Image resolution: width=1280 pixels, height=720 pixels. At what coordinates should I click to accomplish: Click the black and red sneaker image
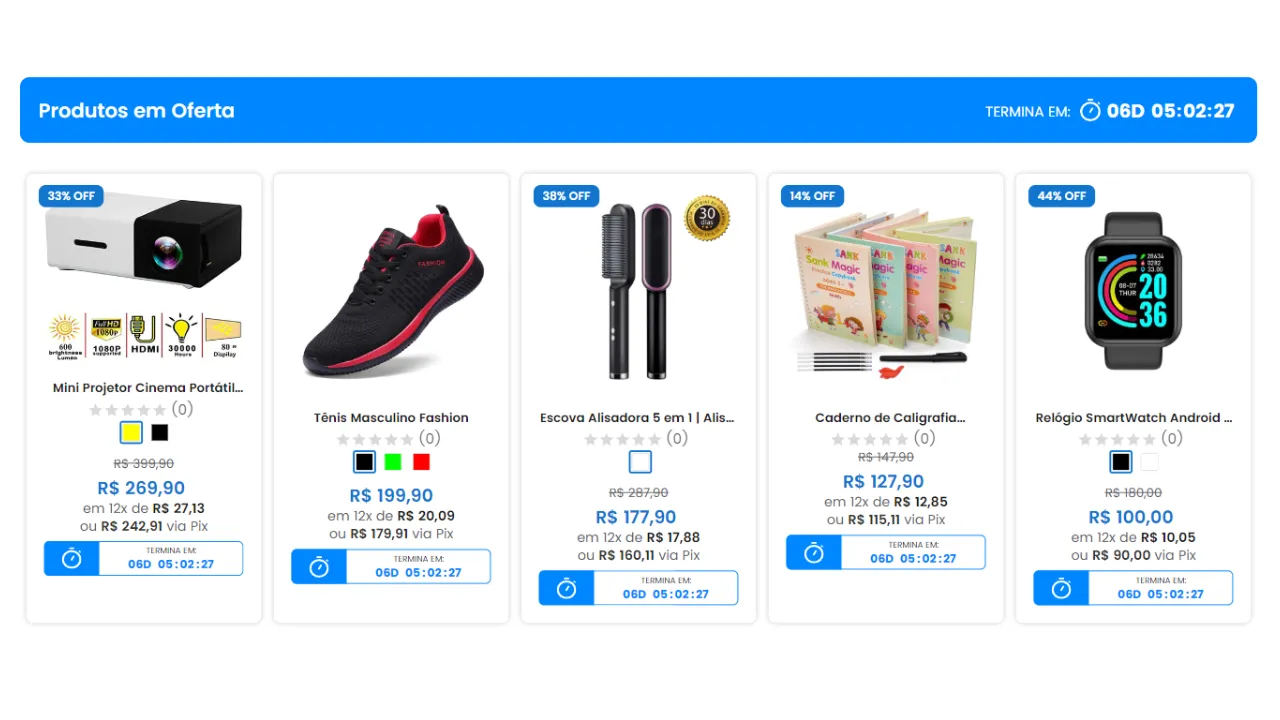pos(393,292)
